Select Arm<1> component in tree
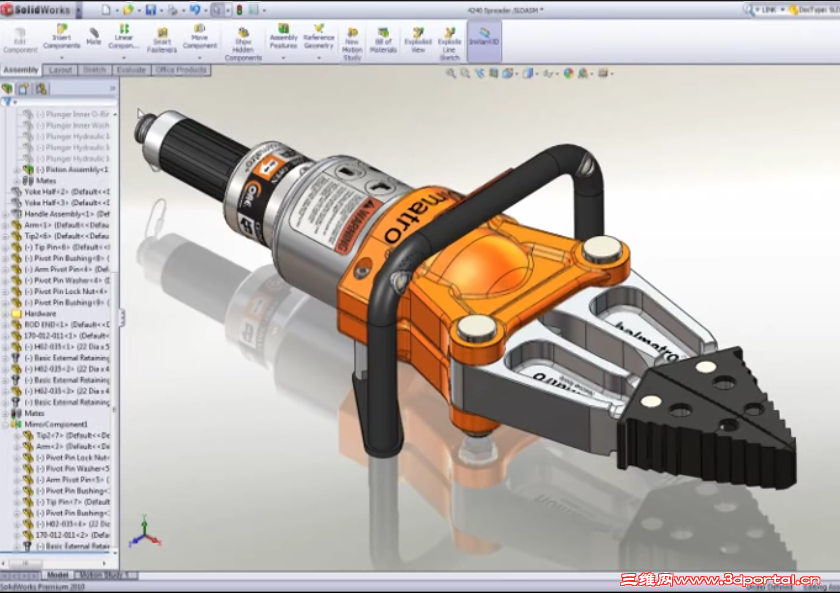The image size is (840, 593). point(61,225)
